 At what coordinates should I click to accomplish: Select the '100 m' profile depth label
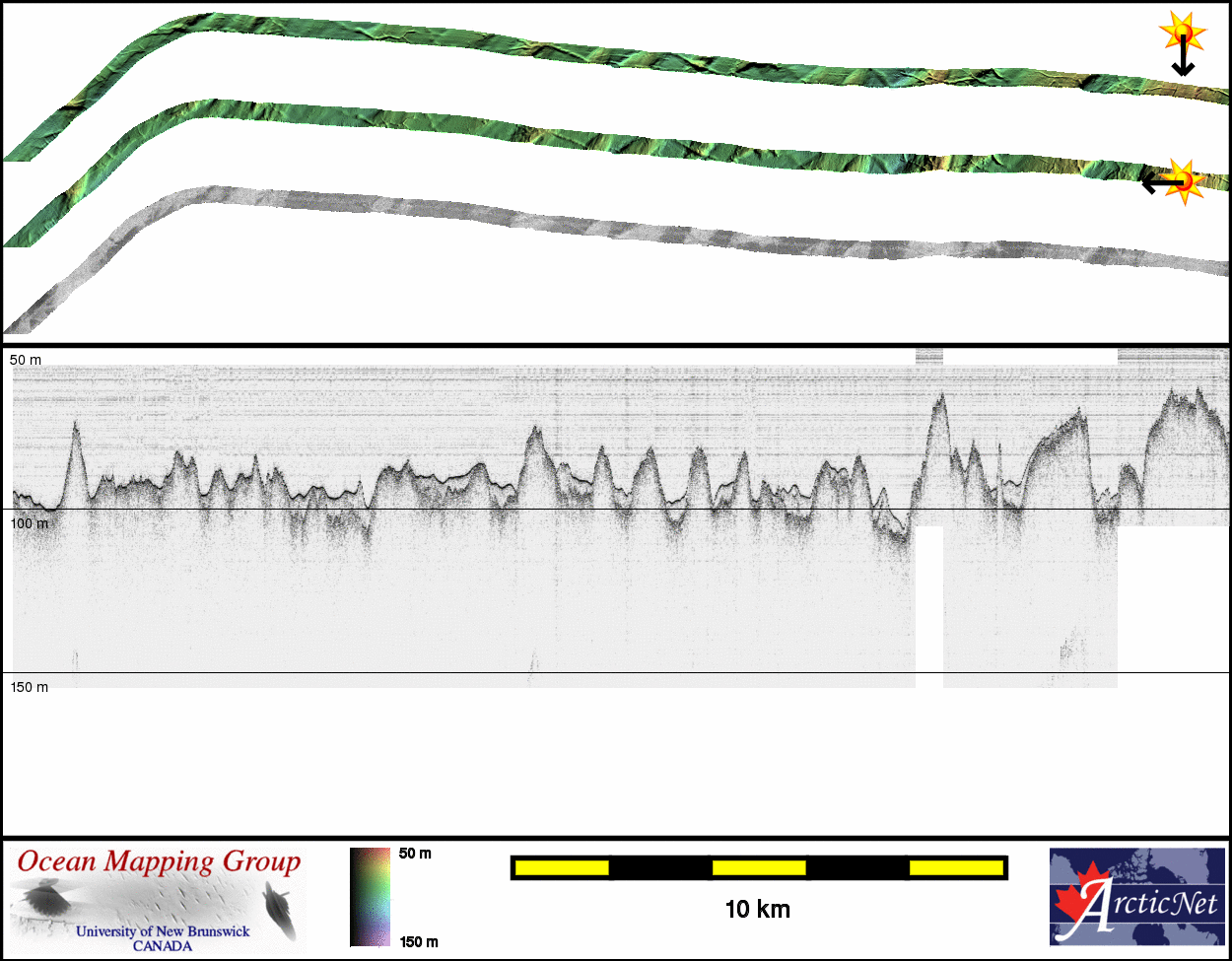[x=29, y=523]
